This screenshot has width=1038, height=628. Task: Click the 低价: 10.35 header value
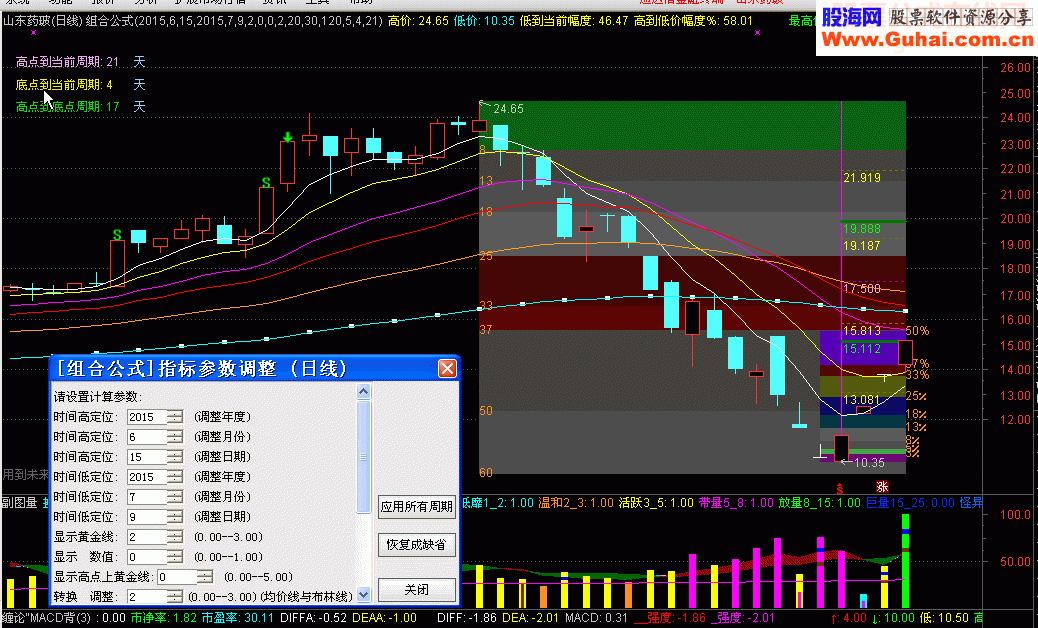click(484, 21)
